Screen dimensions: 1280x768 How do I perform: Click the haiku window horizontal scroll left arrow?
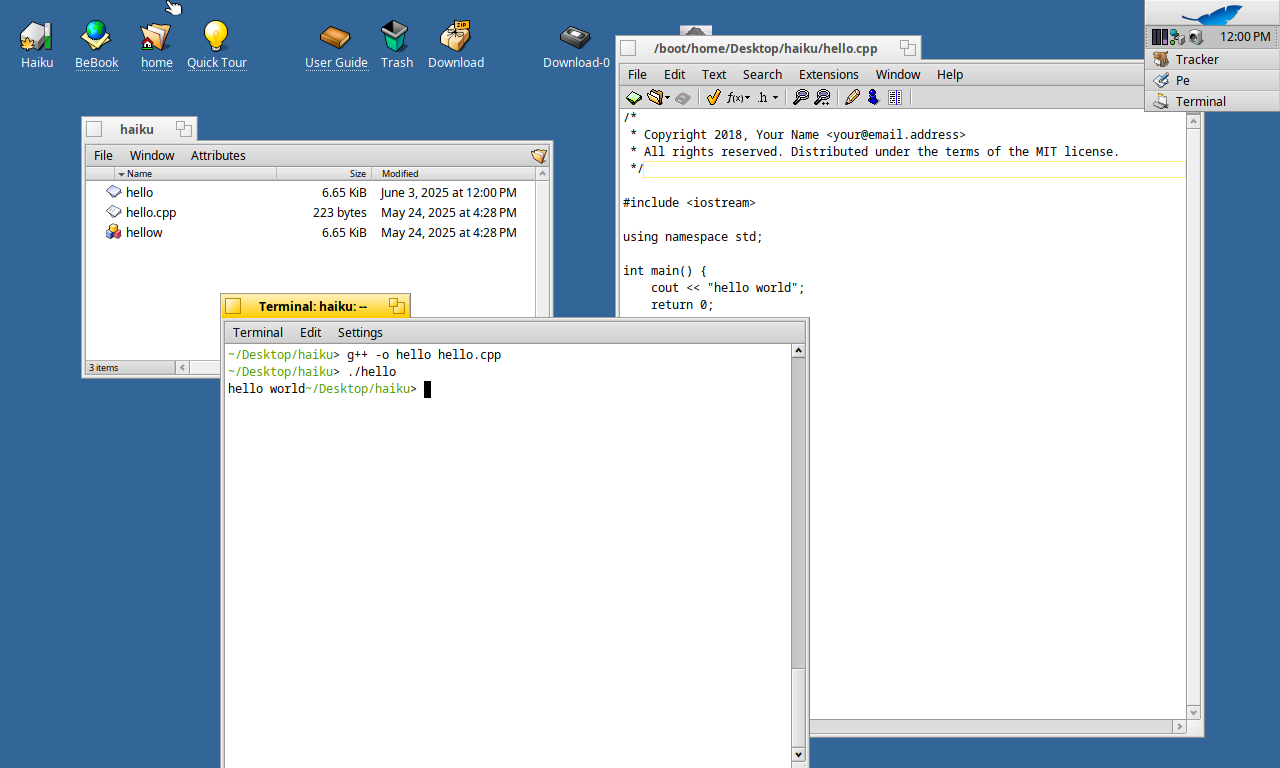click(182, 367)
